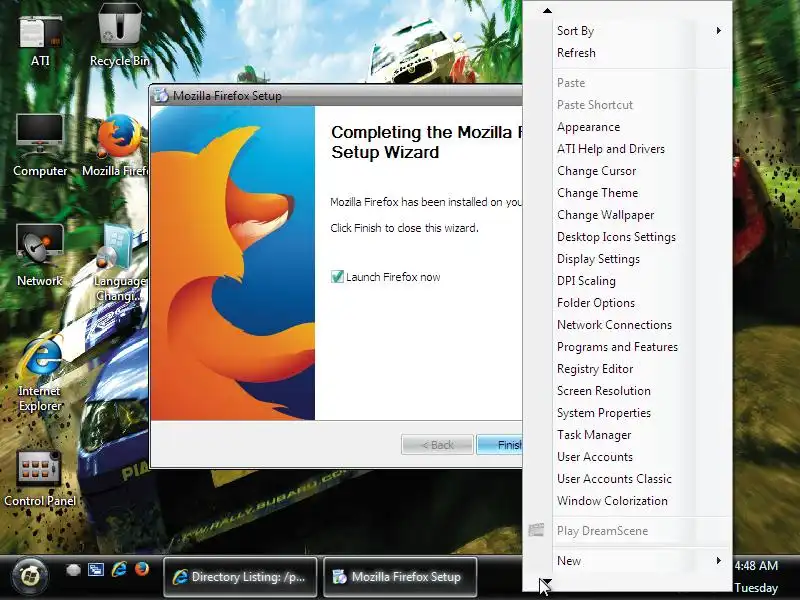This screenshot has height=600, width=800.
Task: Open the ATI desktop icon
Action: (40, 40)
